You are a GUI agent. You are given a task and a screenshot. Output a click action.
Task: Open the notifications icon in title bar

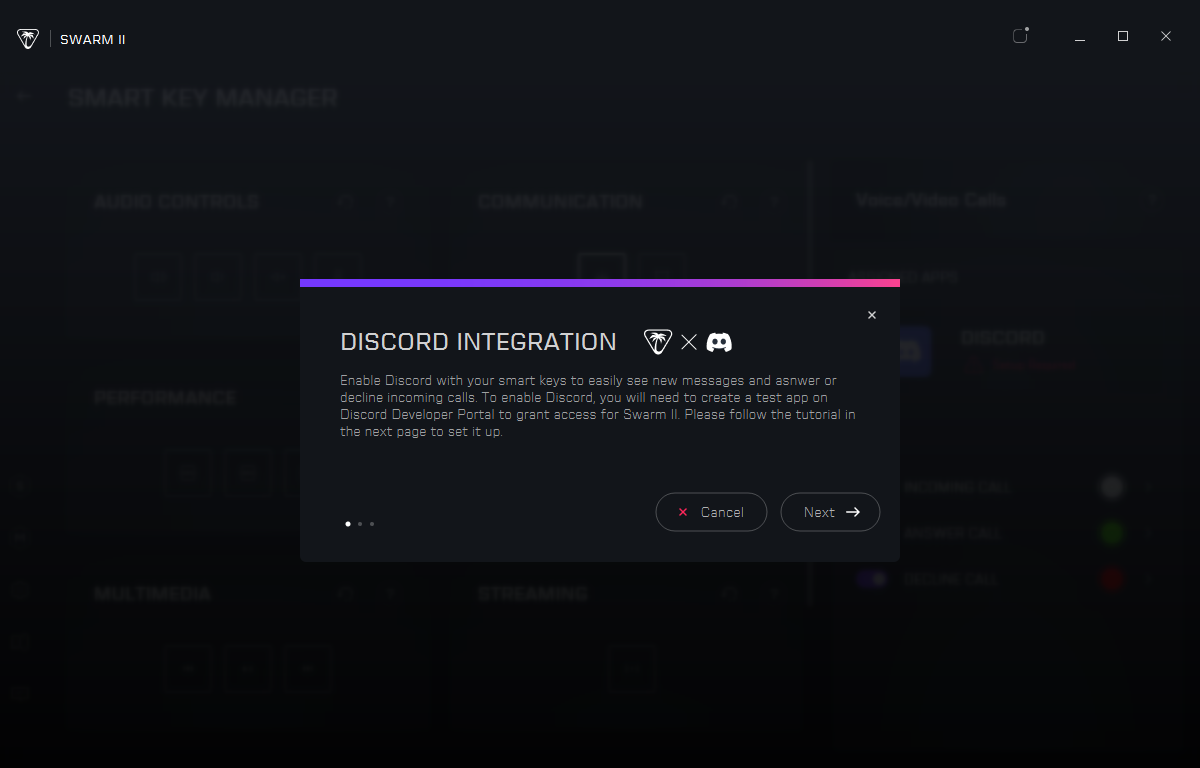pos(1020,36)
